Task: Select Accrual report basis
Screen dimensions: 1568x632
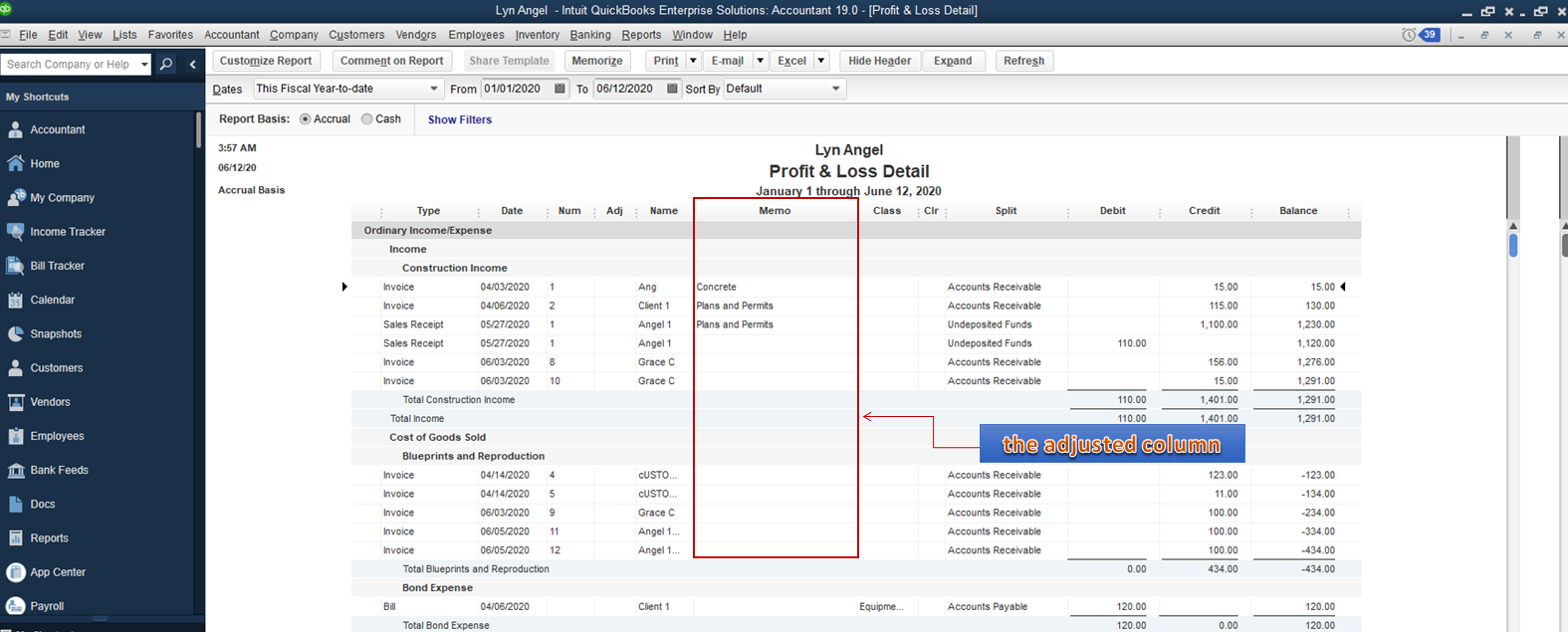Action: [305, 118]
